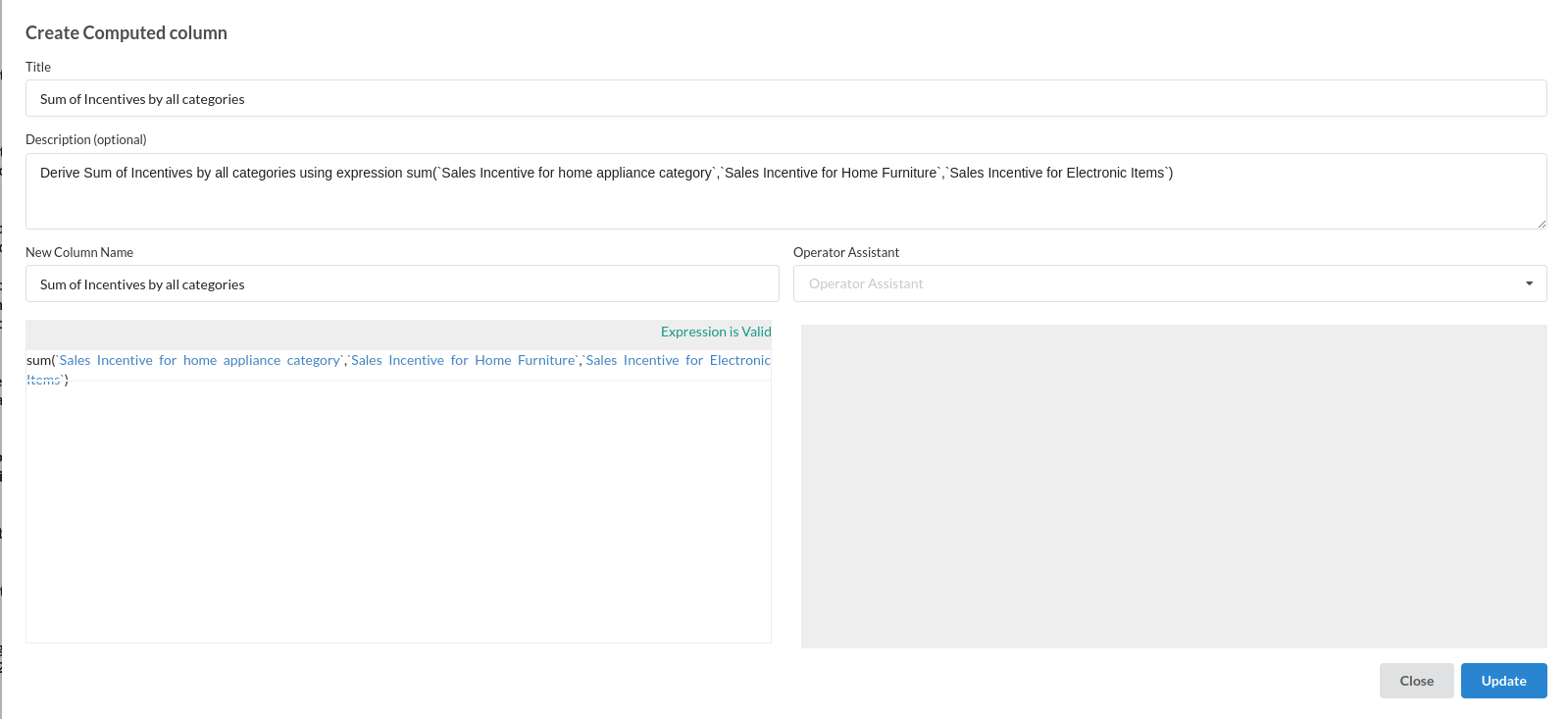The height and width of the screenshot is (719, 1568).
Task: Click the 'New Column Name' label
Action: (x=79, y=252)
